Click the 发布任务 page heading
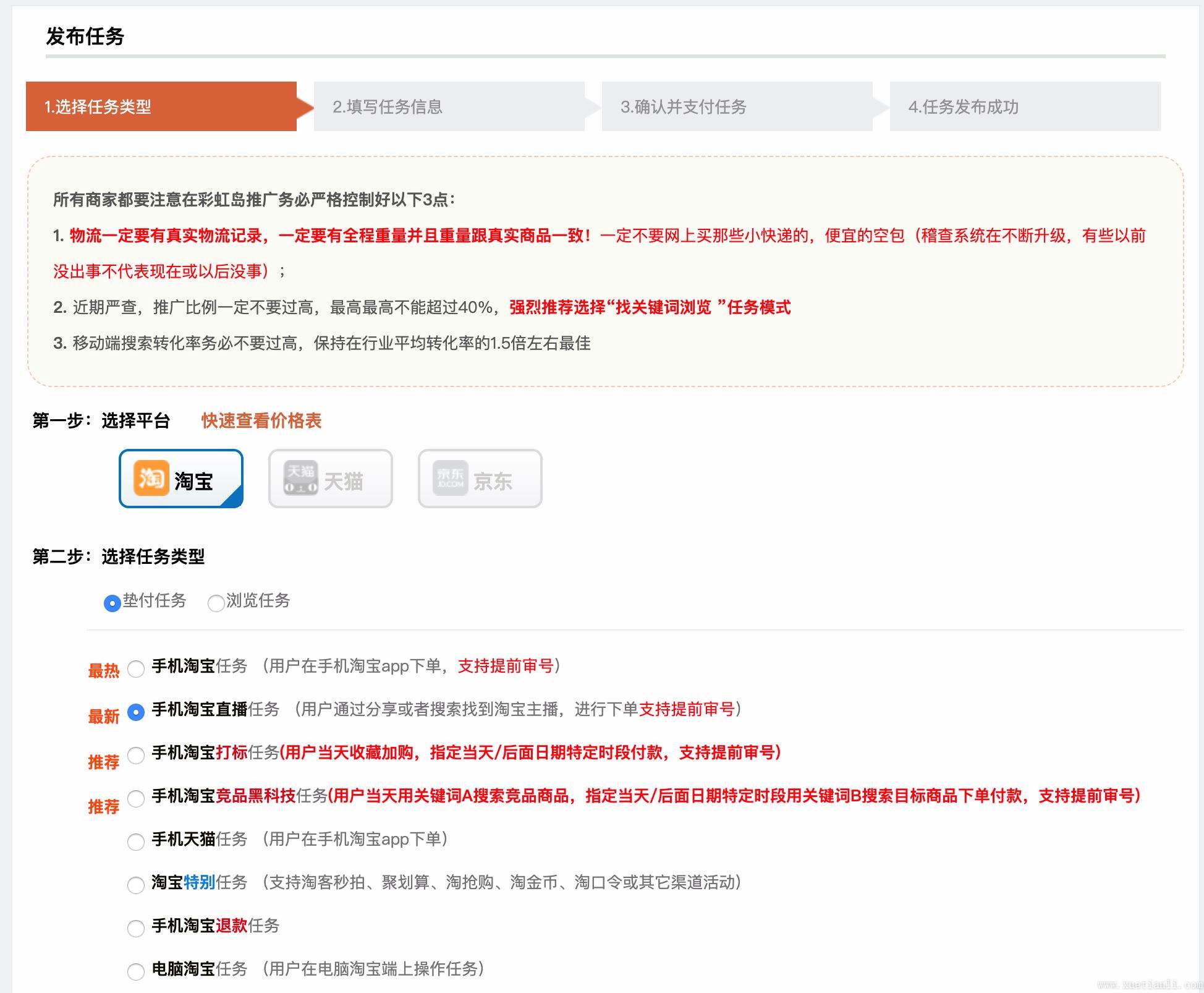The height and width of the screenshot is (993, 1204). (85, 36)
